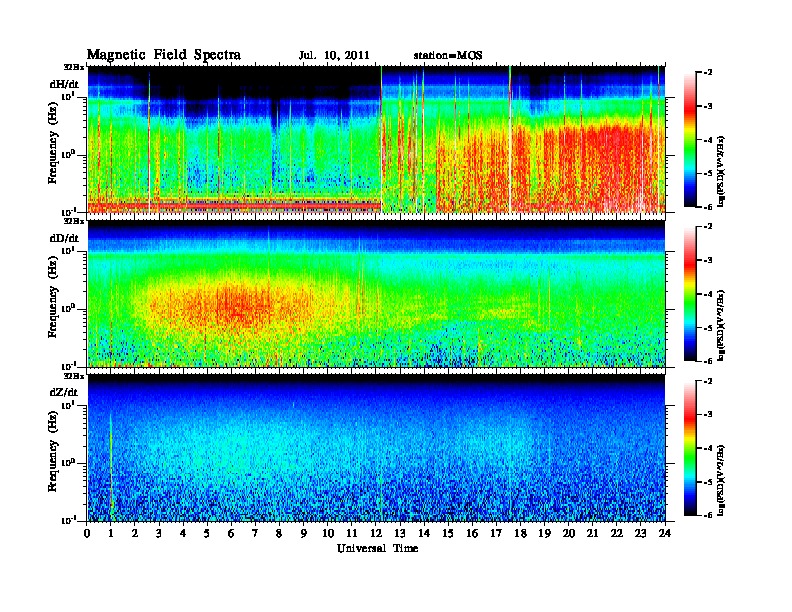Click the "station=MOS" header text
The height and width of the screenshot is (612, 792).
[x=448, y=56]
